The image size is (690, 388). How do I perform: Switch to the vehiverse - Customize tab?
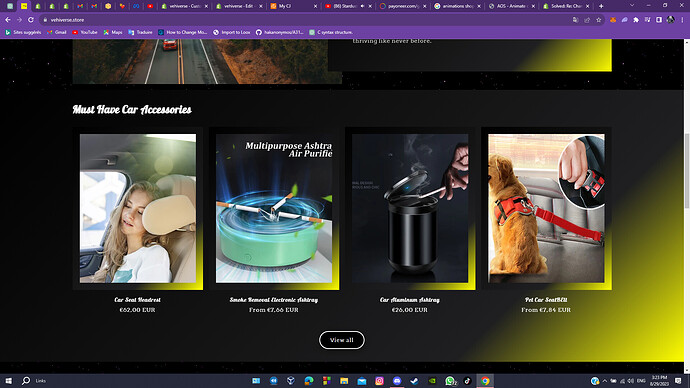click(185, 6)
